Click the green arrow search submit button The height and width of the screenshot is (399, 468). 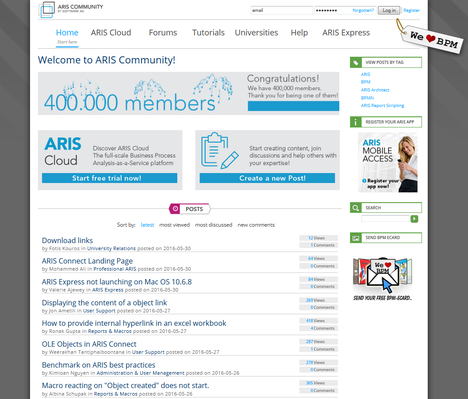414,219
